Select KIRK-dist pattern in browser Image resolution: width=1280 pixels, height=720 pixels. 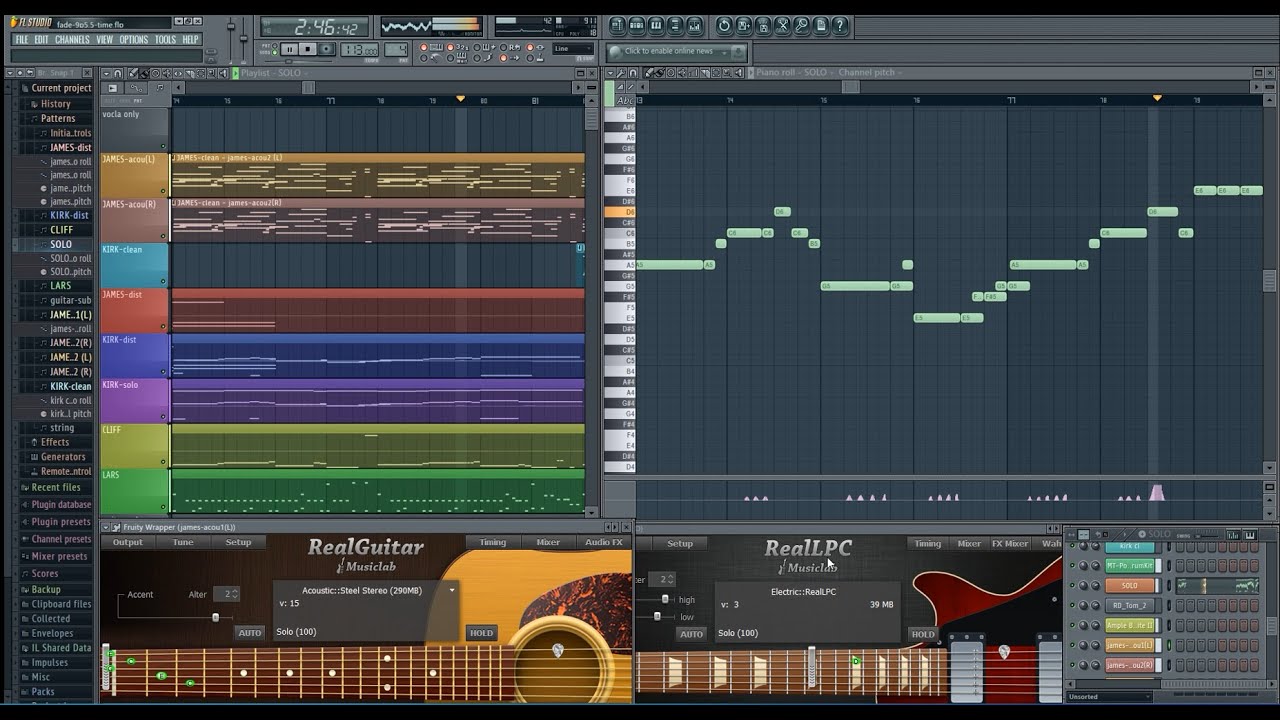[69, 215]
